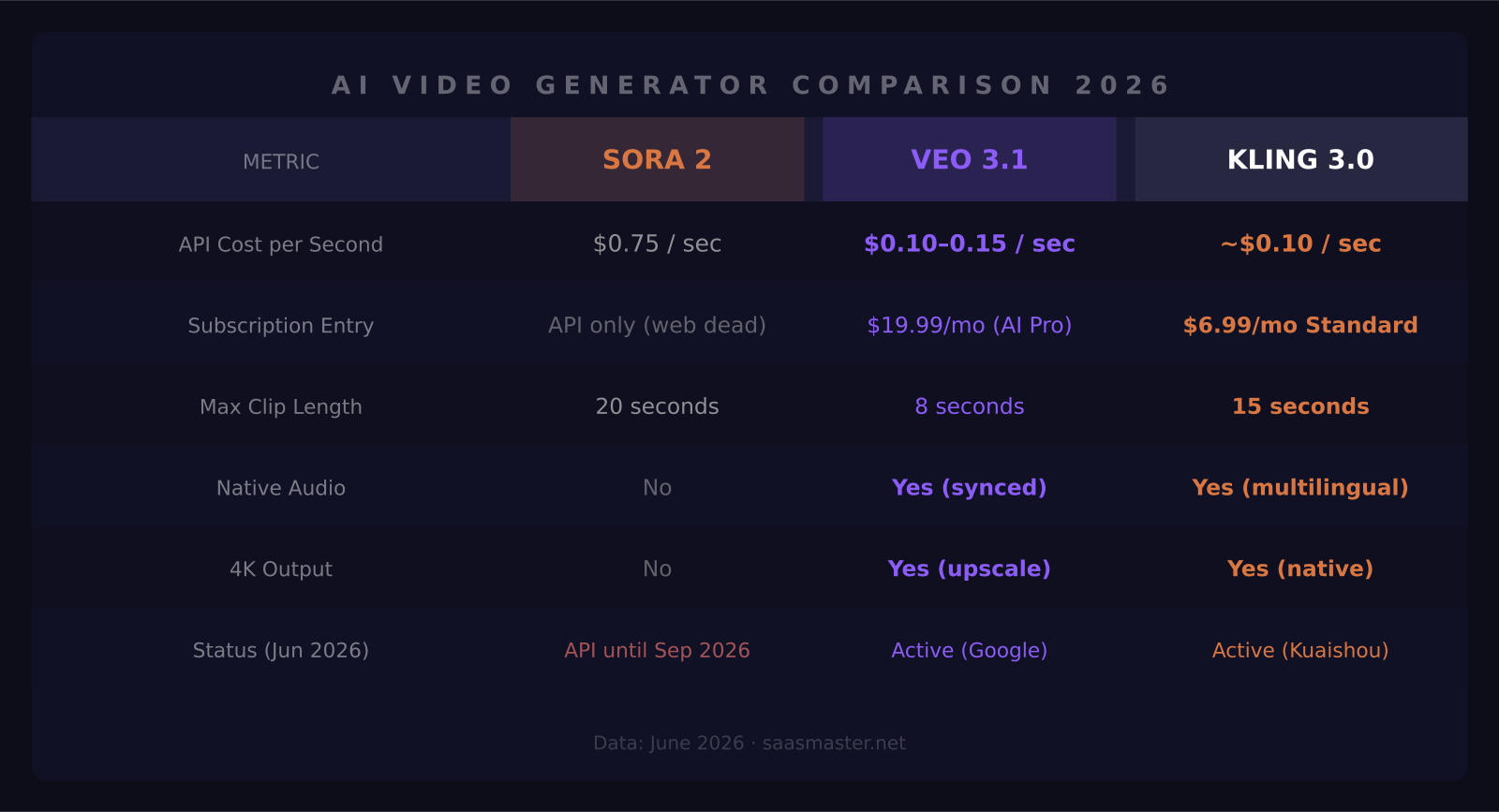Click the Max Clip Length row label
The width and height of the screenshot is (1499, 812).
click(x=280, y=406)
